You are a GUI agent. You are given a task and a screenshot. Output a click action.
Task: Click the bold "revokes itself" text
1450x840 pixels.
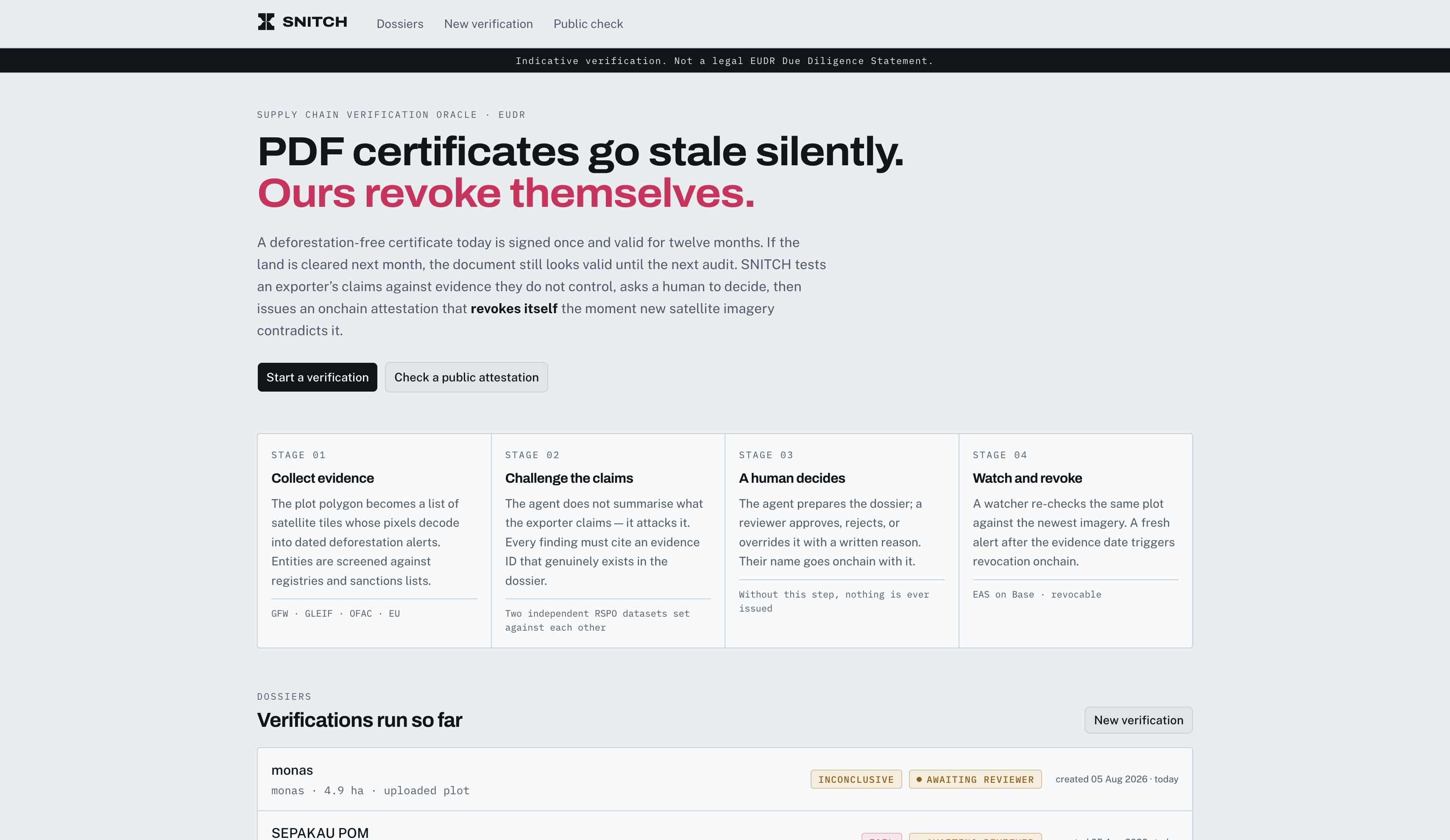click(x=514, y=309)
